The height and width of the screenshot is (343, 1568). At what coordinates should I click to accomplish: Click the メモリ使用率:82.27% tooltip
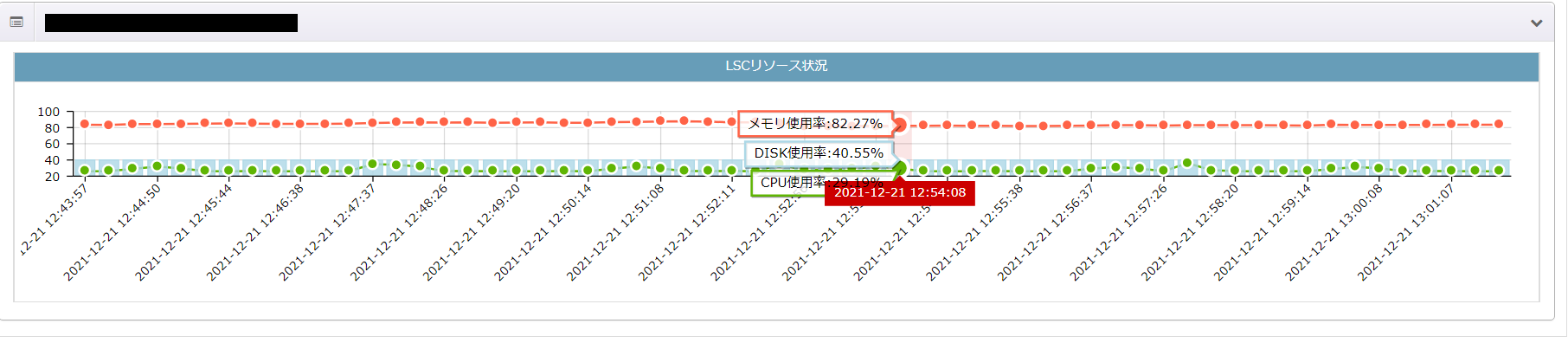(815, 124)
